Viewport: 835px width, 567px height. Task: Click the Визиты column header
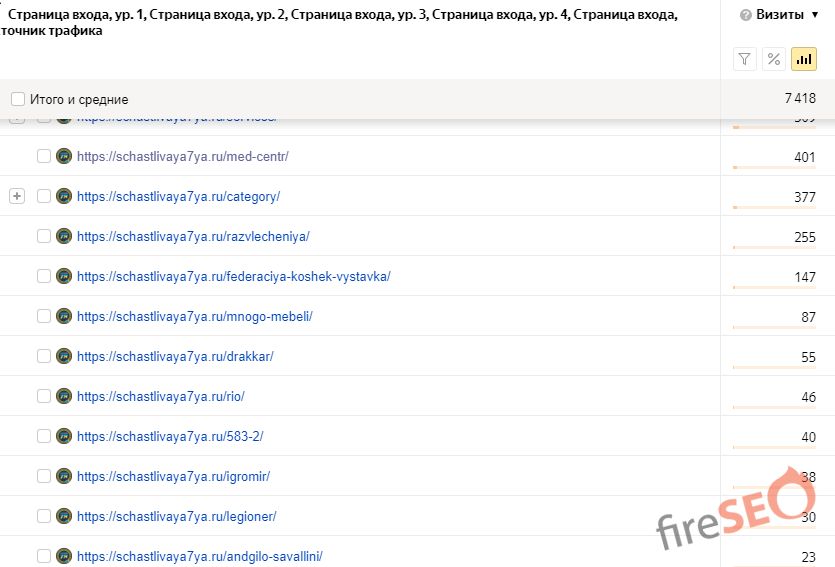coord(781,15)
